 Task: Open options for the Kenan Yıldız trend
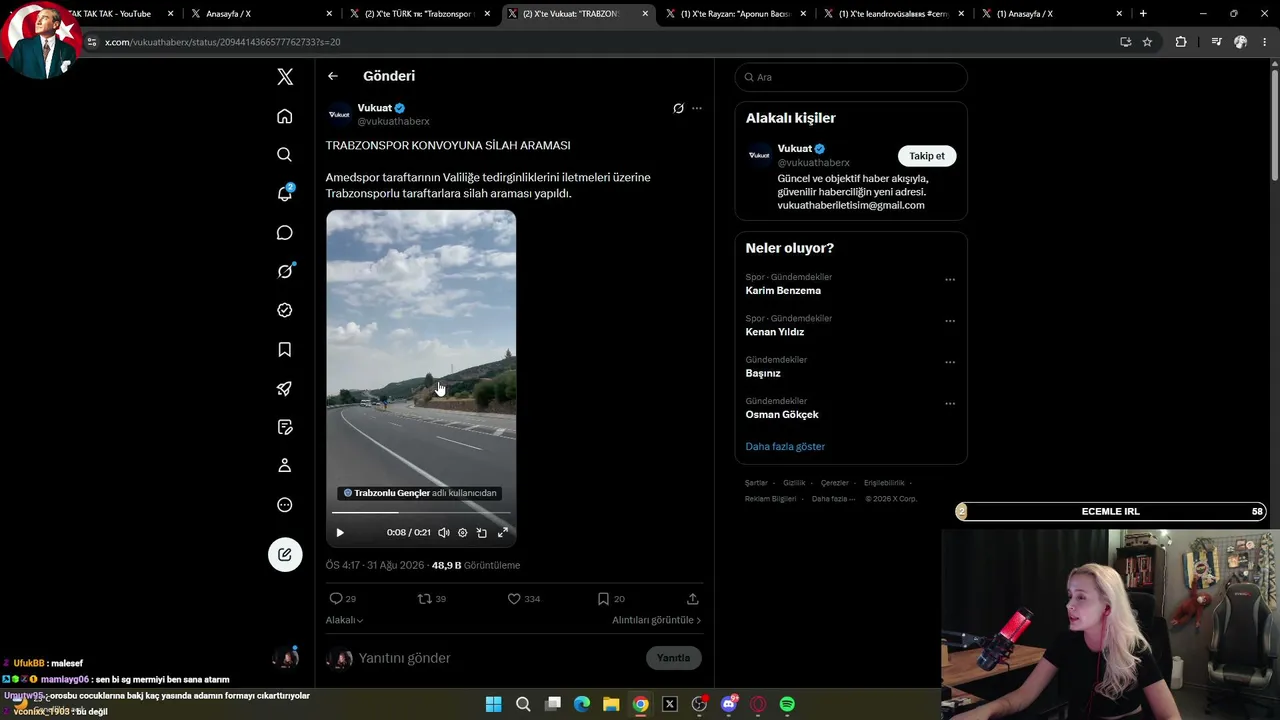(x=950, y=321)
